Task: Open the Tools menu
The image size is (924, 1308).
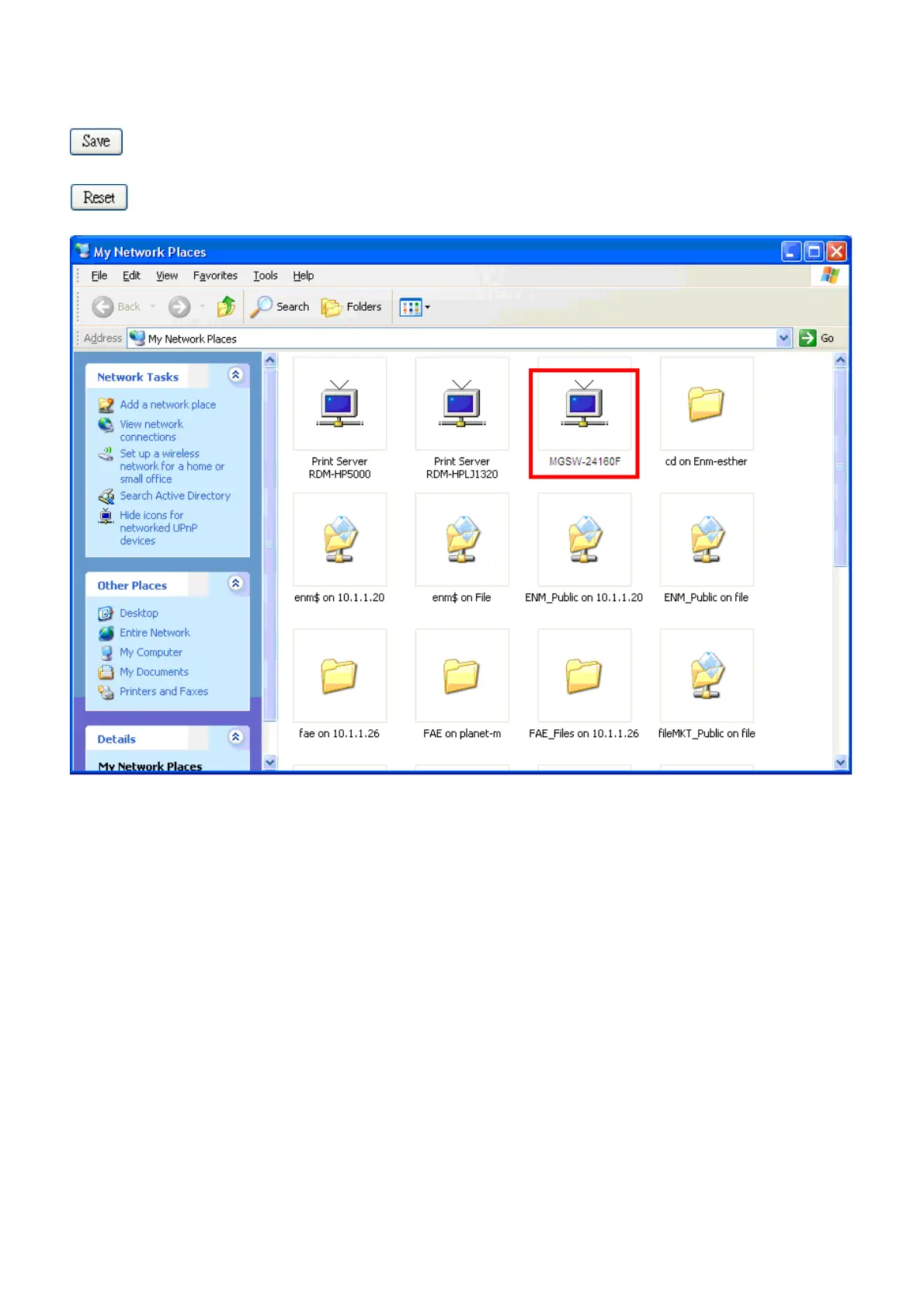Action: pyautogui.click(x=265, y=276)
